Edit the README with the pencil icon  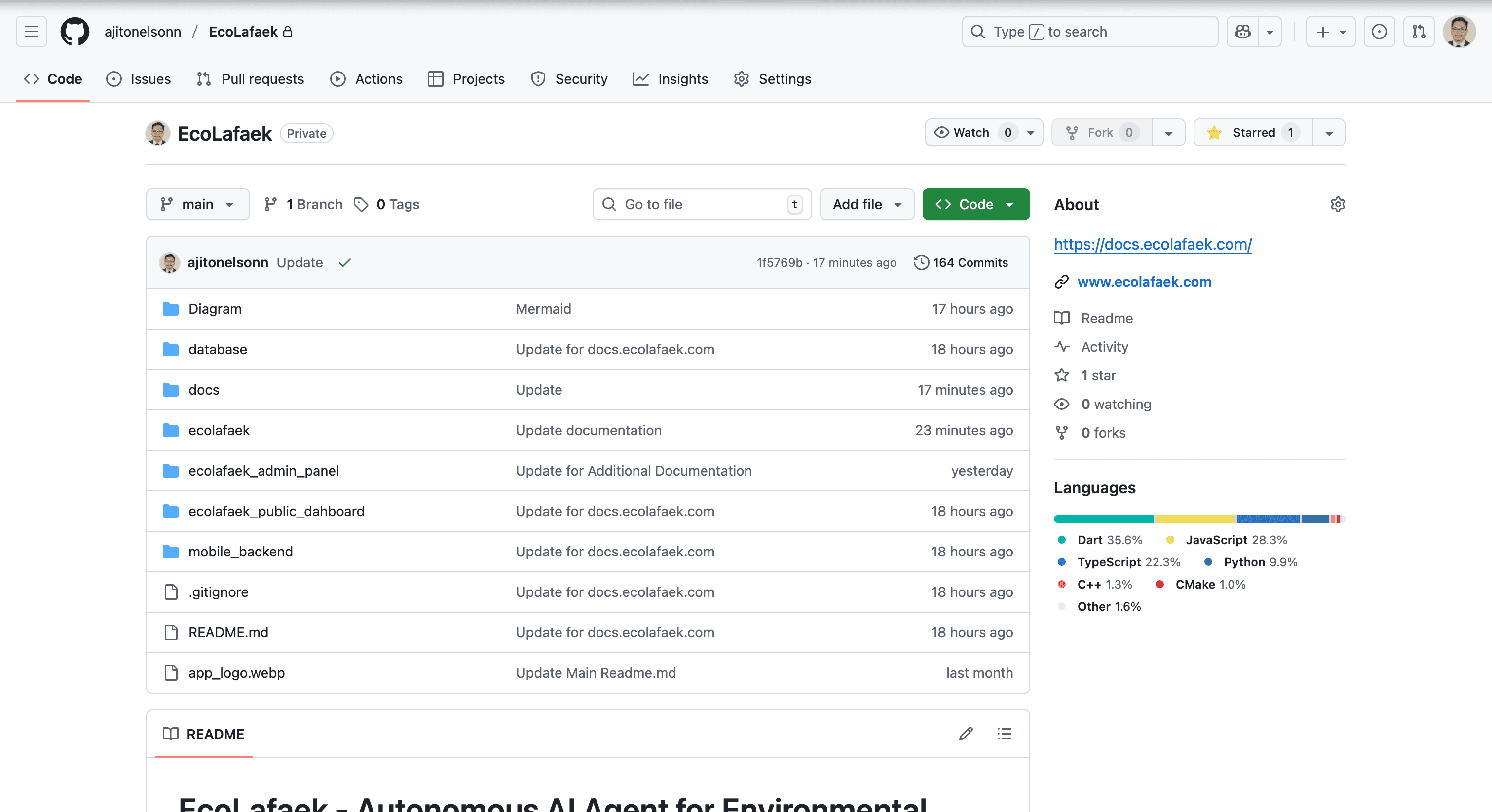(965, 734)
